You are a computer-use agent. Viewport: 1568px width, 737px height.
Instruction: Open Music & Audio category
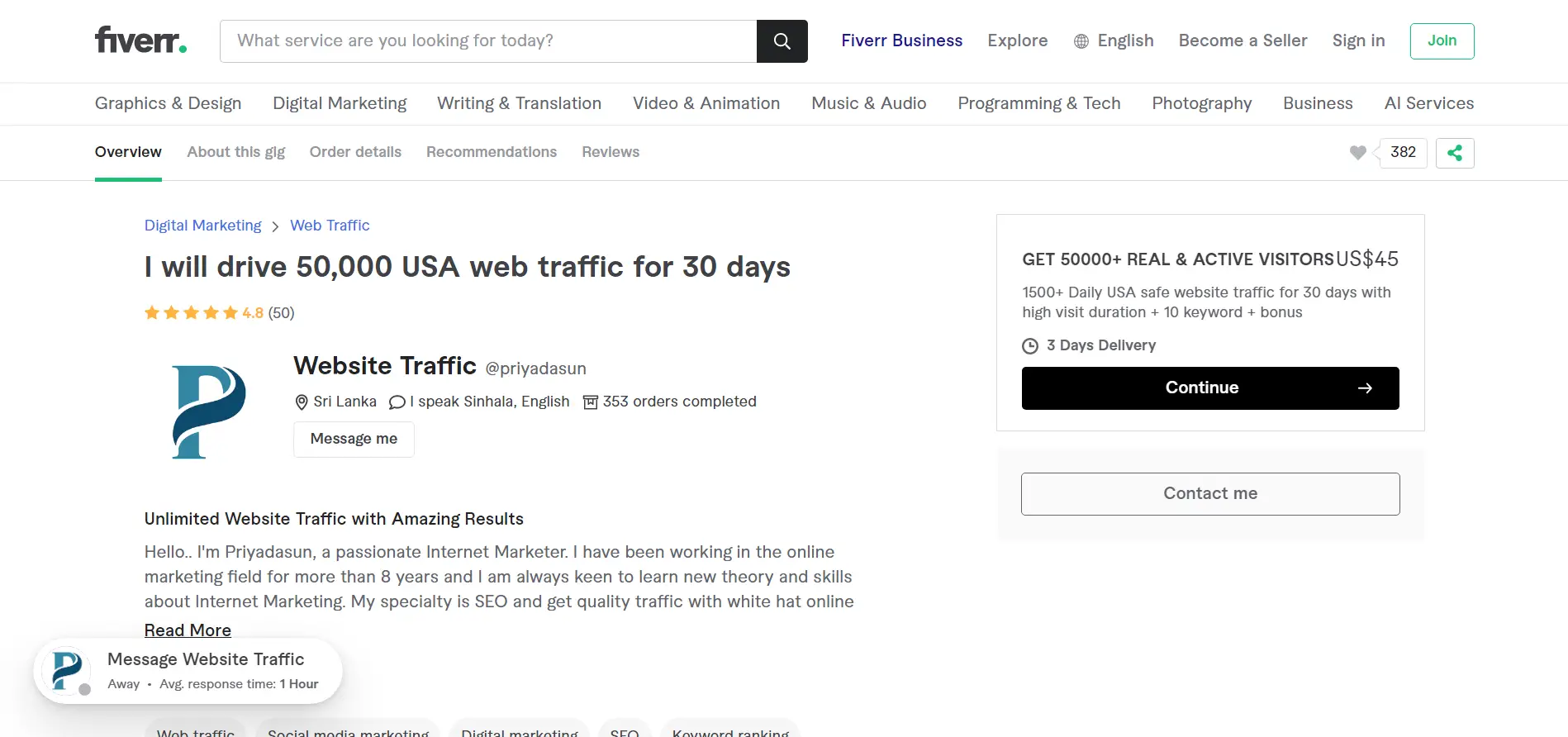869,103
